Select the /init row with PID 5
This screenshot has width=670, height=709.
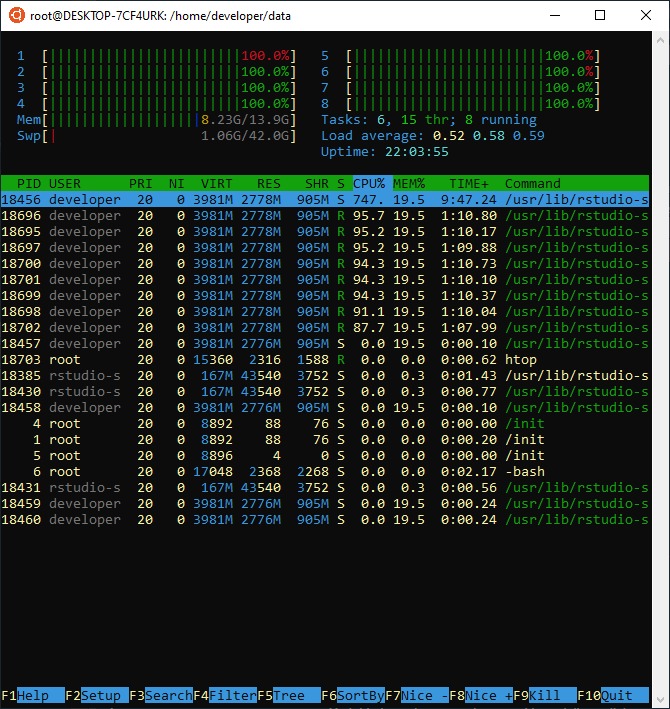pyautogui.click(x=325, y=456)
